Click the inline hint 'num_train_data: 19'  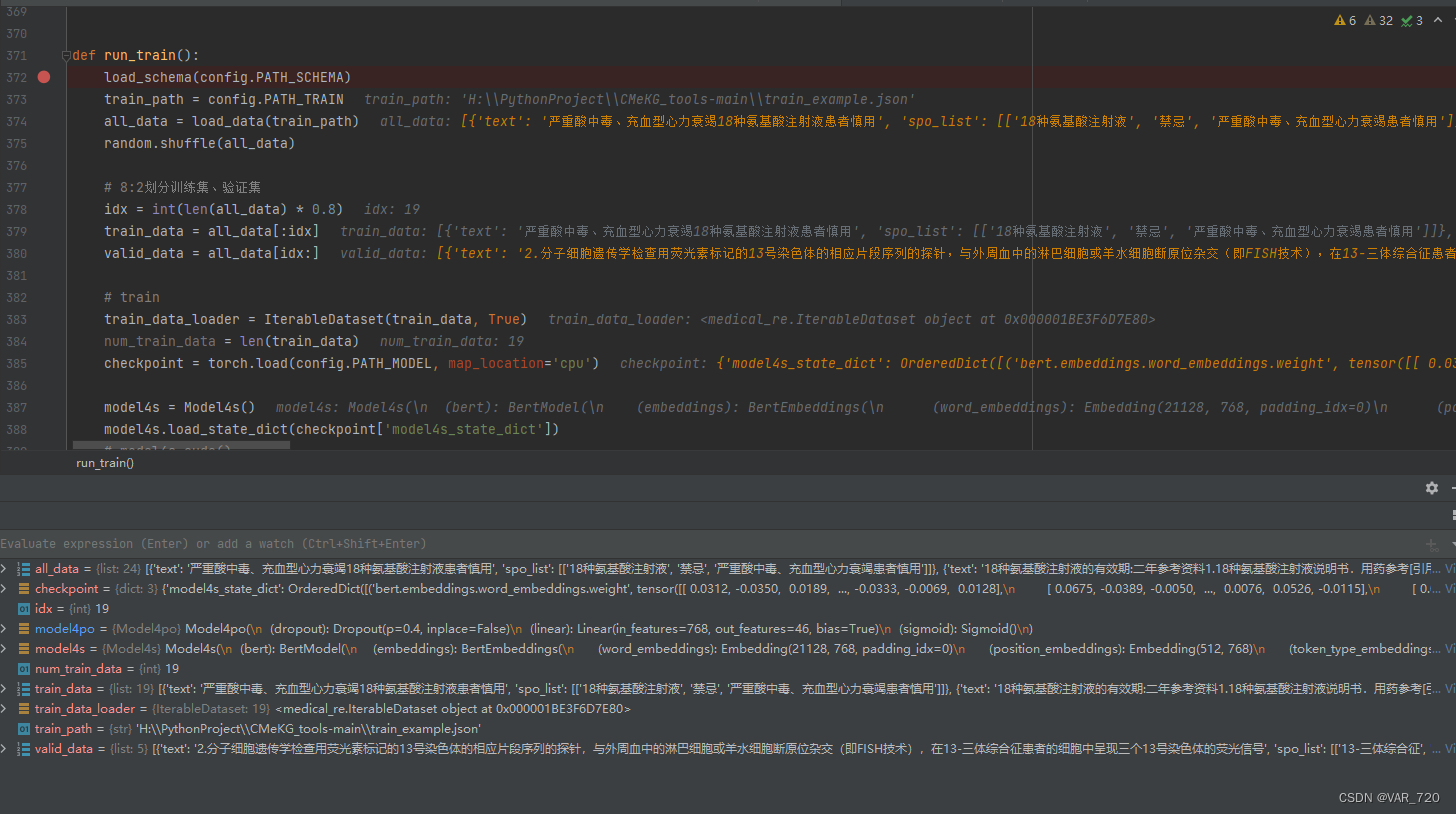point(452,341)
